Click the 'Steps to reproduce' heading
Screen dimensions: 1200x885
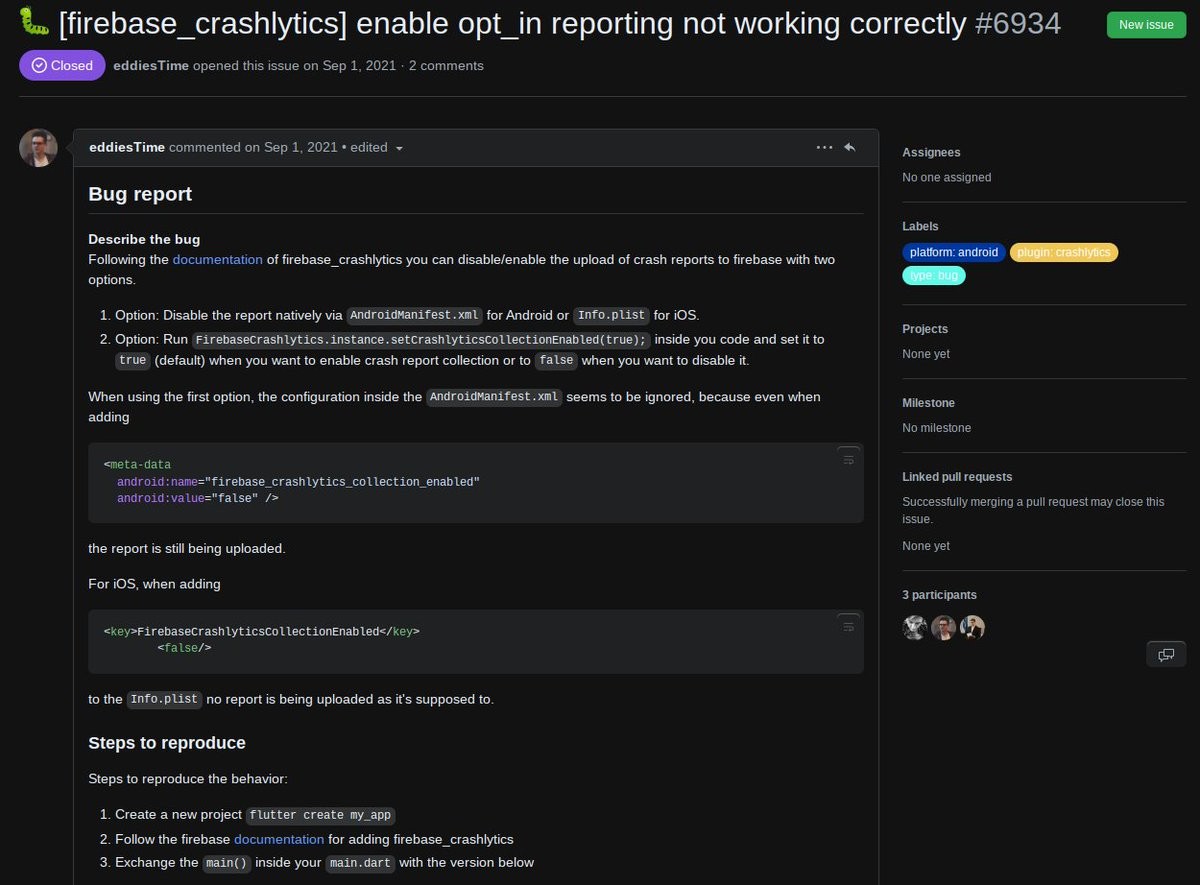click(x=167, y=743)
